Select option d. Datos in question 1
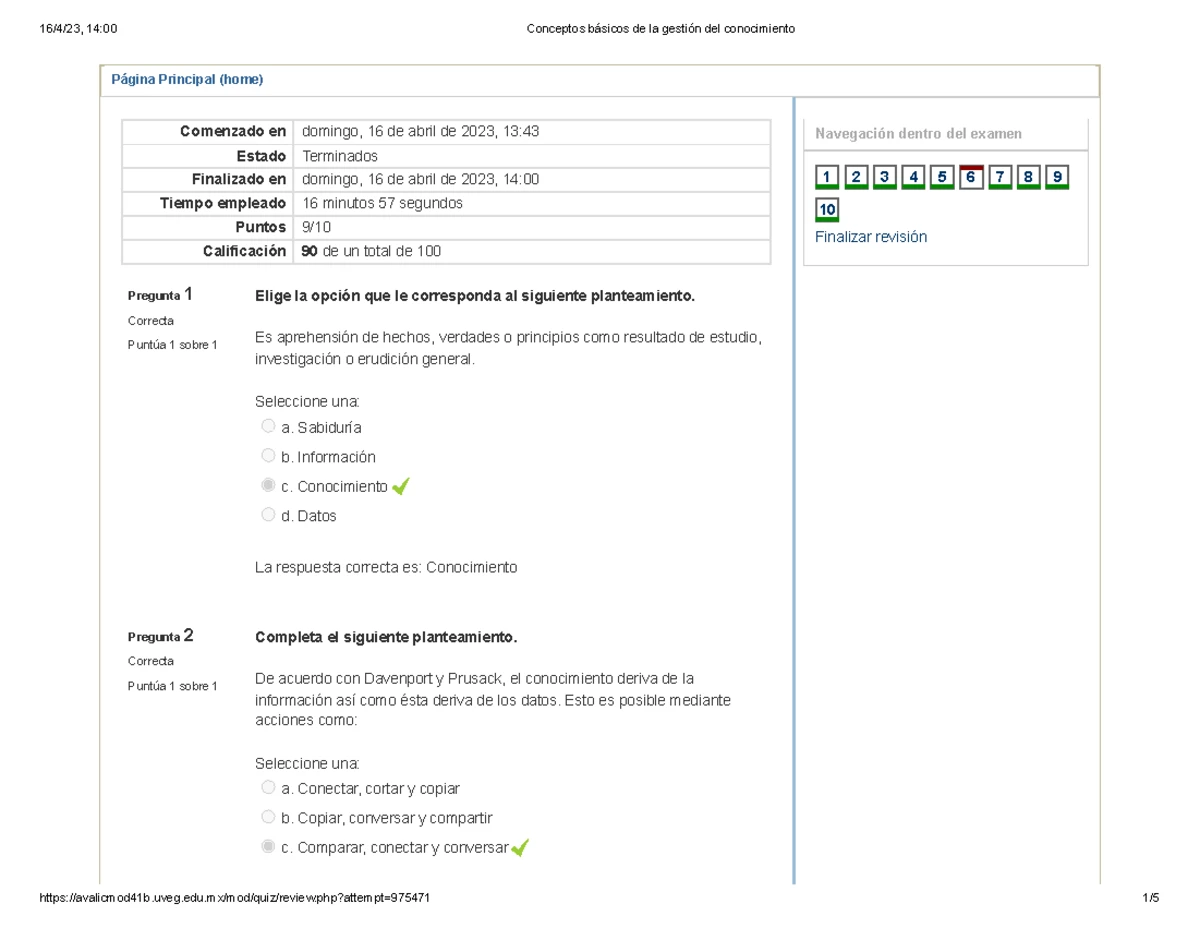Viewport: 1200px width, 928px height. 267,514
